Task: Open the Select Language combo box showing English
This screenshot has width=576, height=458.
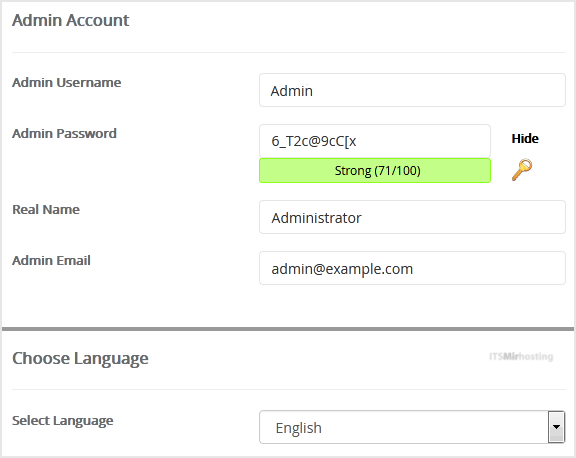Action: click(x=412, y=427)
